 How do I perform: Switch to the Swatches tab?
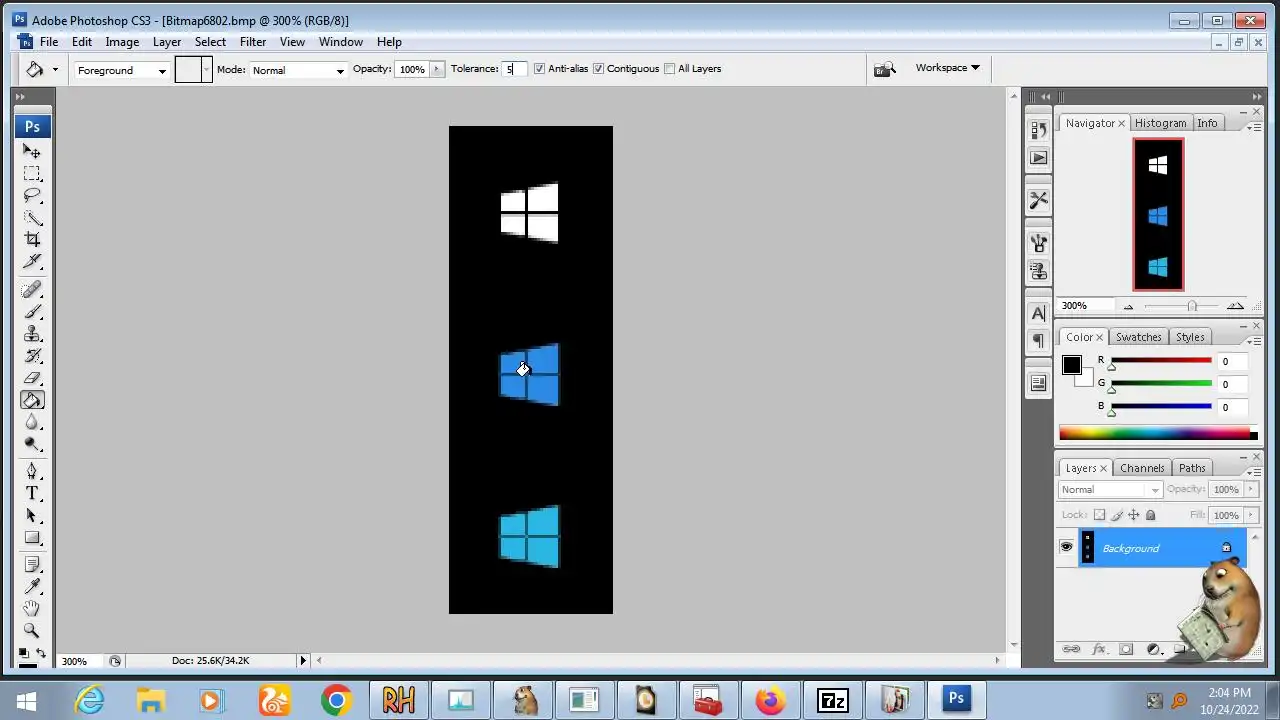coord(1138,337)
